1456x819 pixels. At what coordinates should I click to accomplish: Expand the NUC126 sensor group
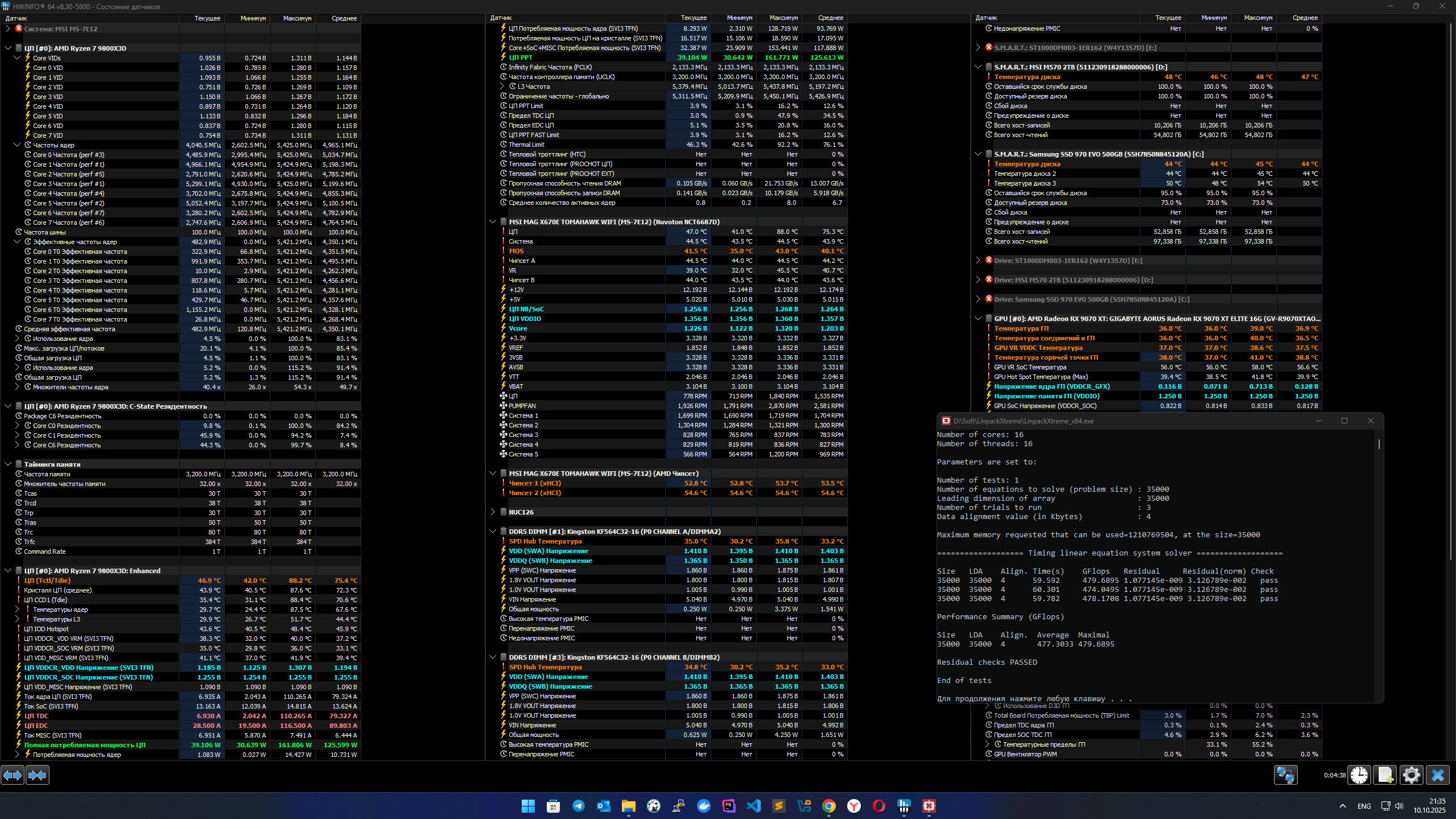(493, 512)
